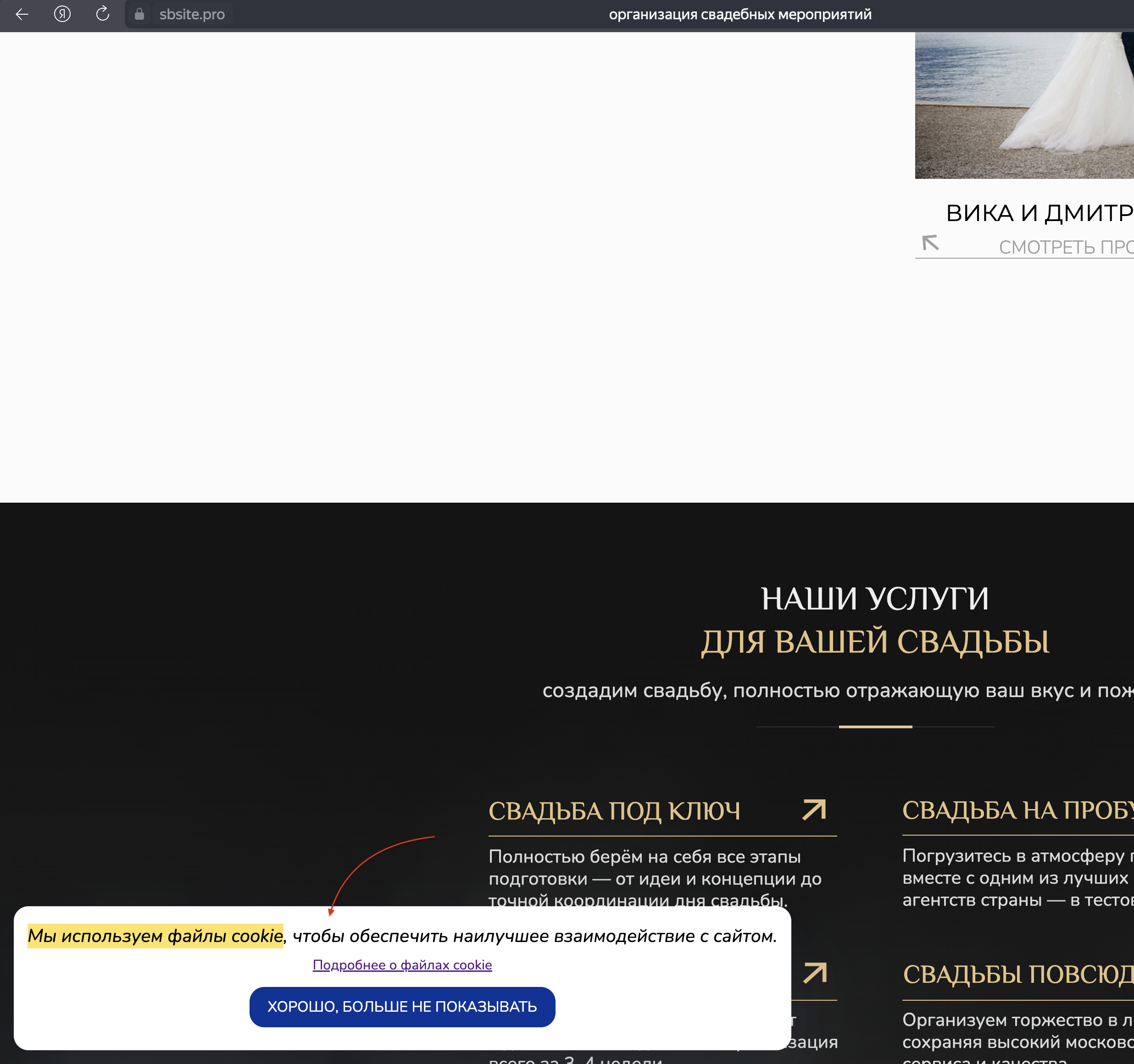The width and height of the screenshot is (1134, 1064).
Task: Click the Наши услуги section heading
Action: 874,598
